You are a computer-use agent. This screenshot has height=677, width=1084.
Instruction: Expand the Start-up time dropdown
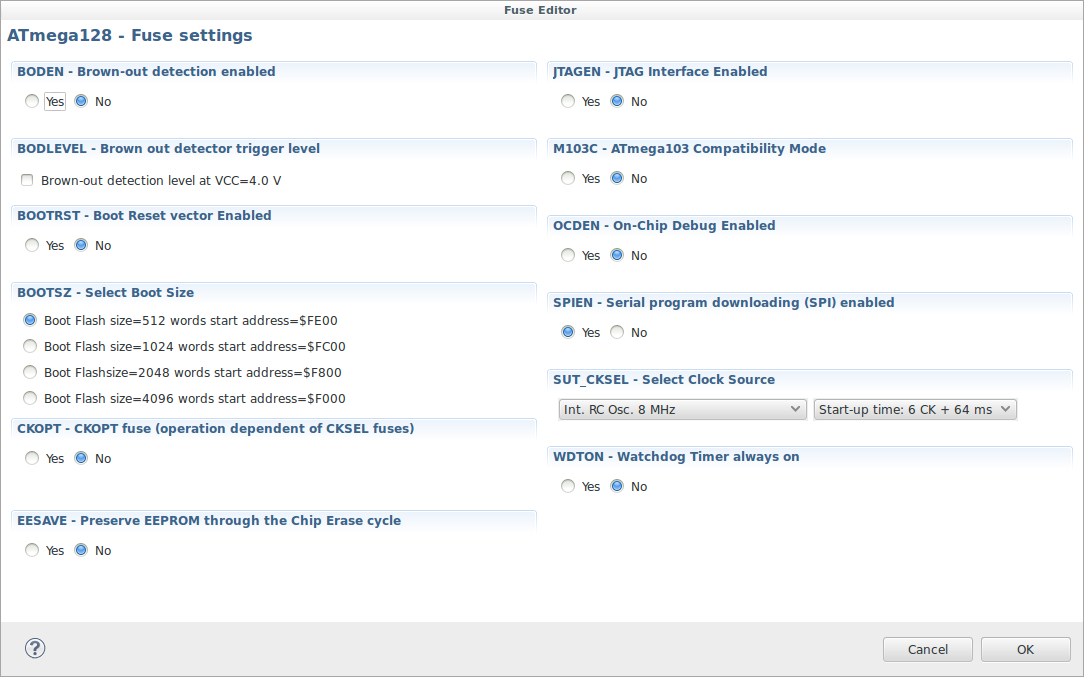pyautogui.click(x=914, y=409)
